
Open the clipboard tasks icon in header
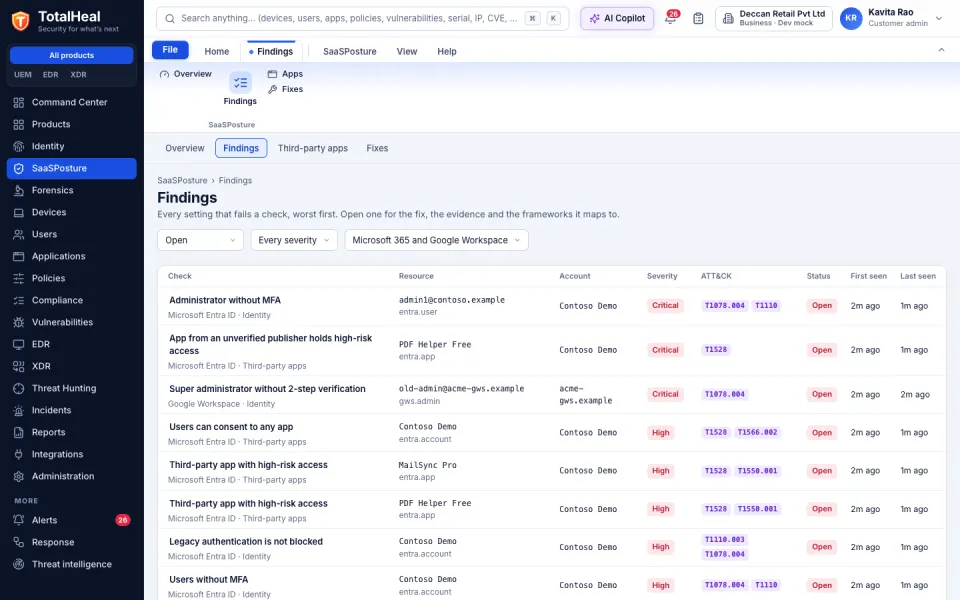click(x=698, y=18)
